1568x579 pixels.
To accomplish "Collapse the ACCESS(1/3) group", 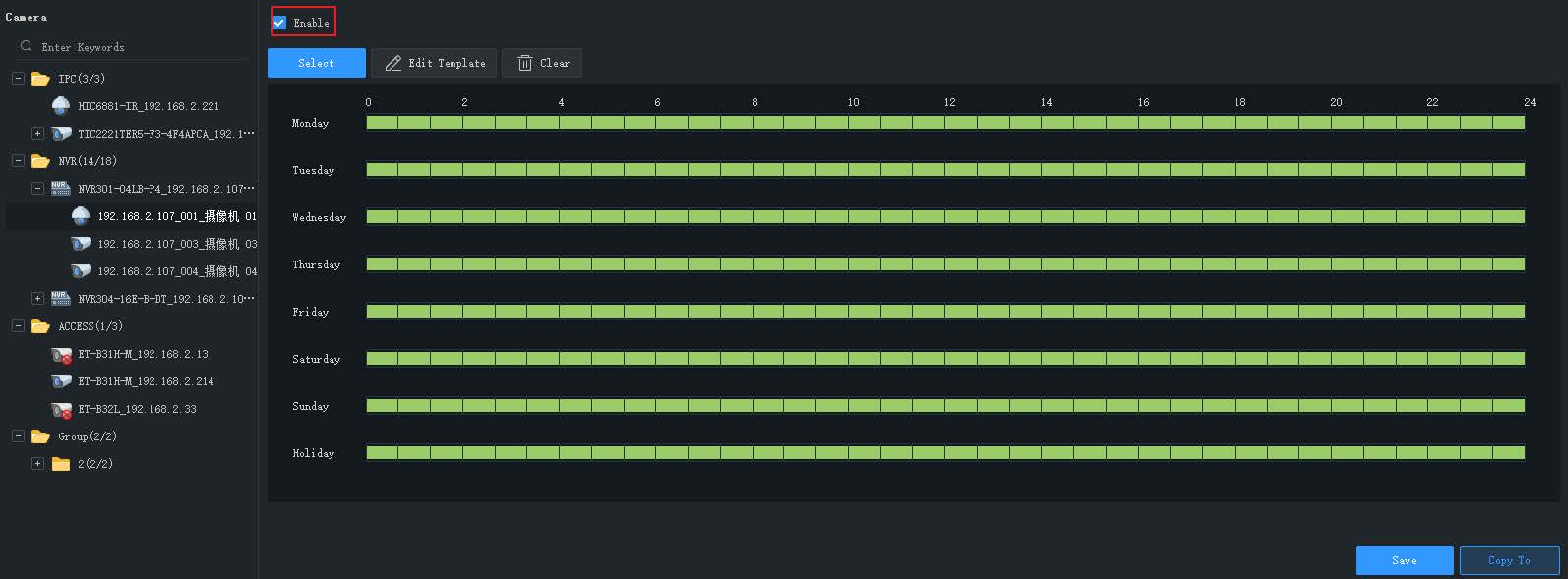I will 18,325.
